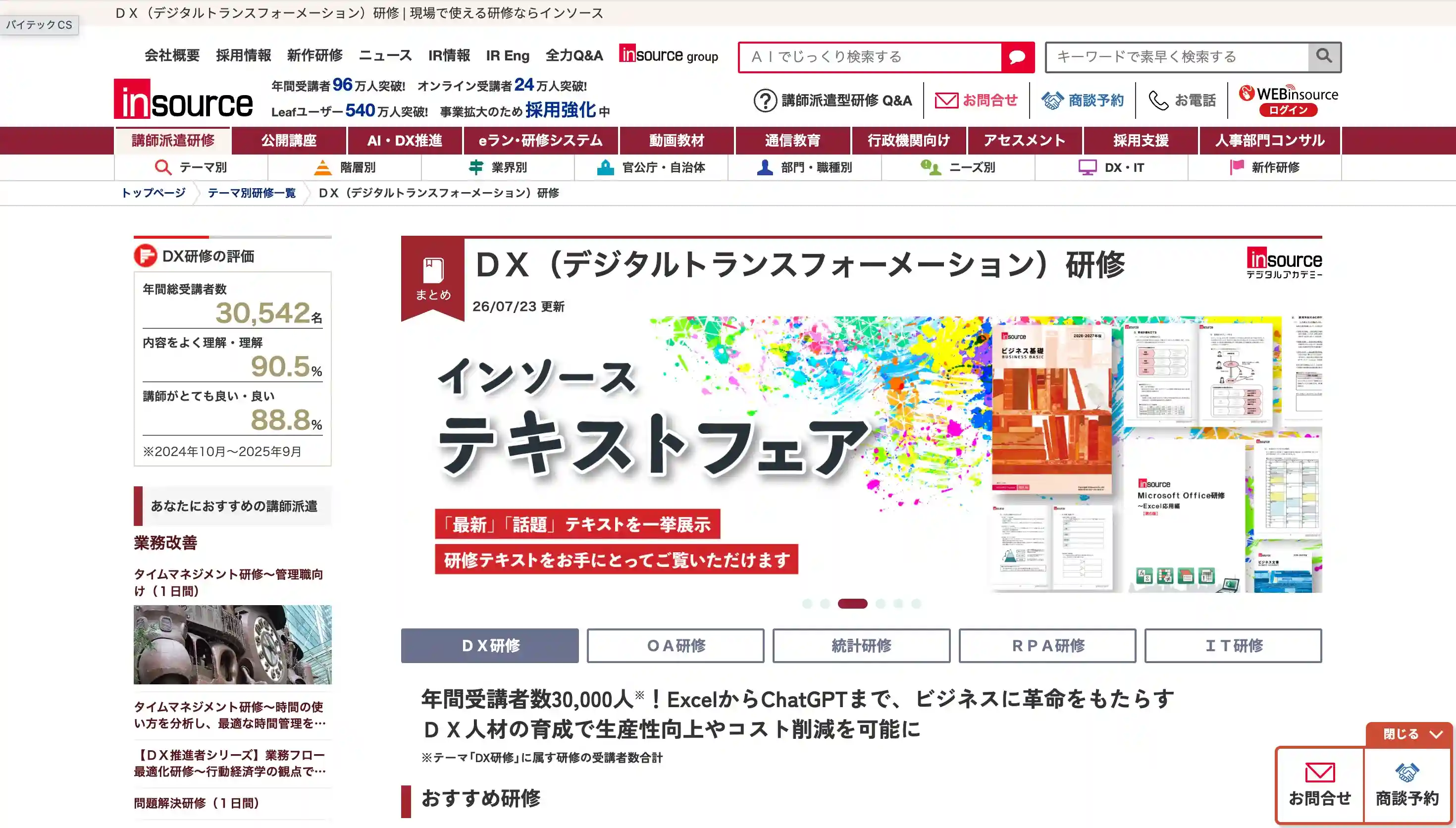This screenshot has height=828, width=1456.
Task: Click the clock sculpture thumbnail image
Action: [233, 644]
